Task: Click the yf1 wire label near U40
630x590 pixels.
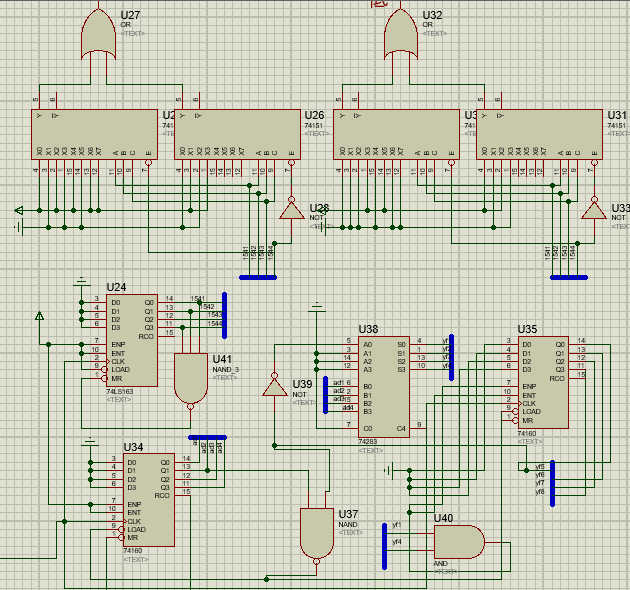Action: (397, 525)
